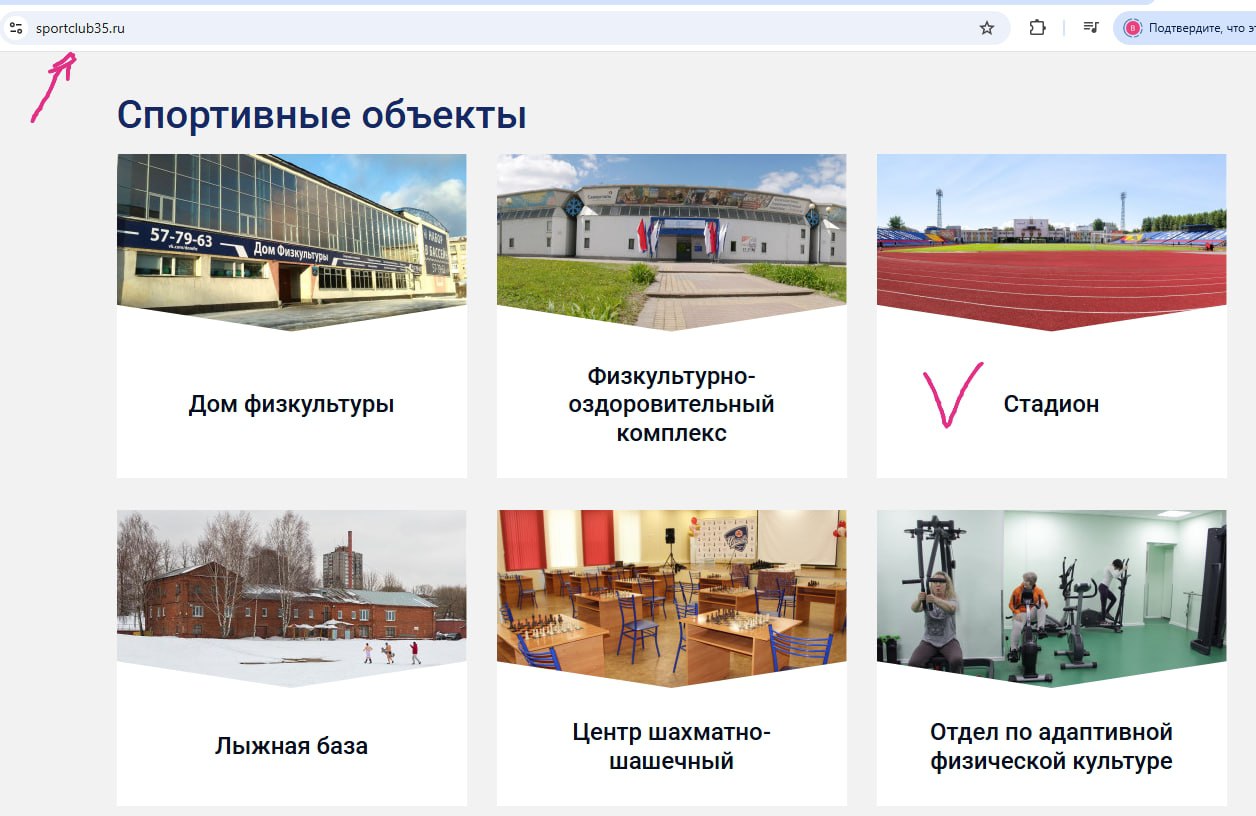The height and width of the screenshot is (816, 1256).
Task: Open the media controls icon in toolbar
Action: point(1090,28)
